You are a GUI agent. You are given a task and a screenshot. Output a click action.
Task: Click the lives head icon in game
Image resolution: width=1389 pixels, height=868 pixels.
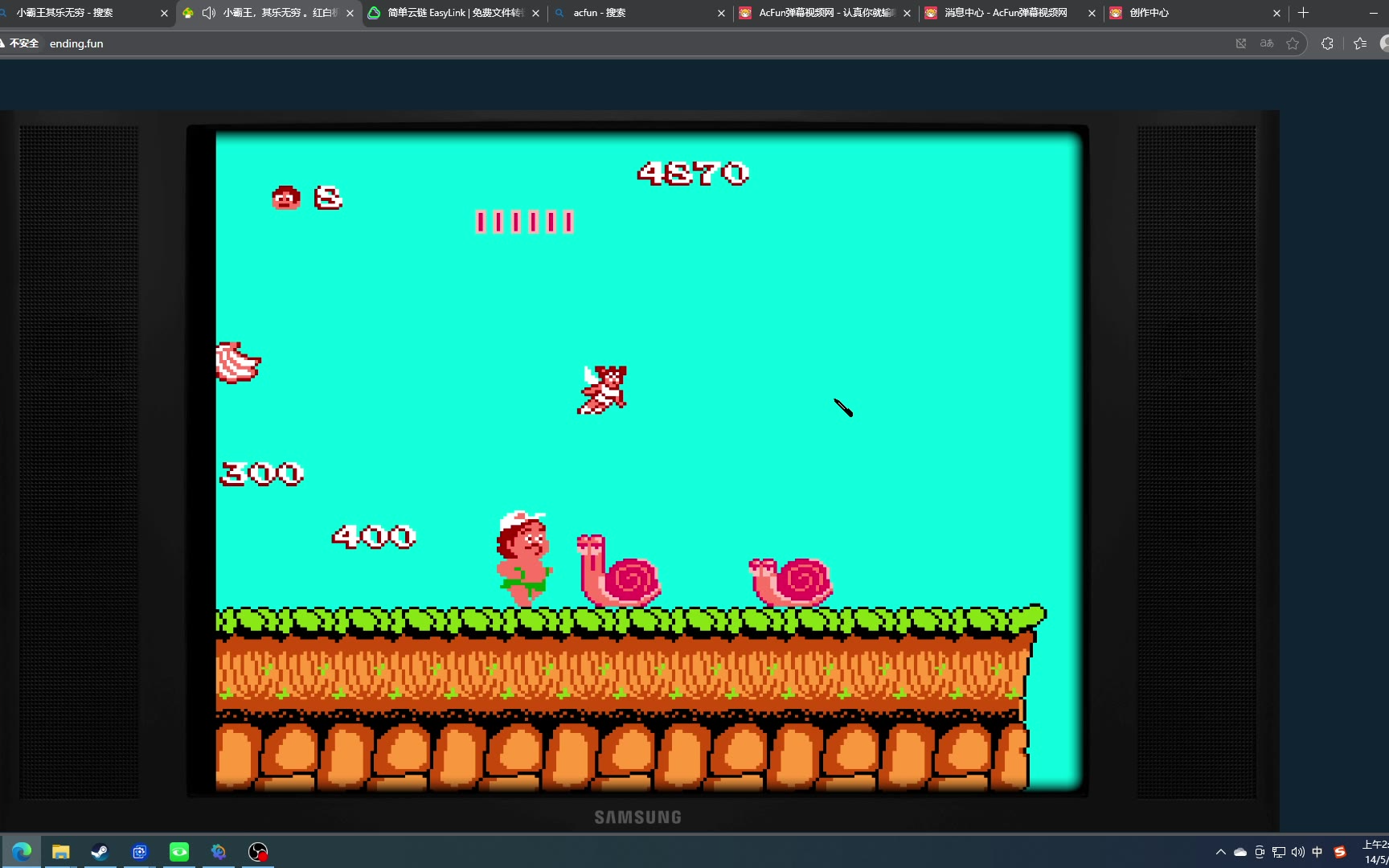[x=286, y=197]
